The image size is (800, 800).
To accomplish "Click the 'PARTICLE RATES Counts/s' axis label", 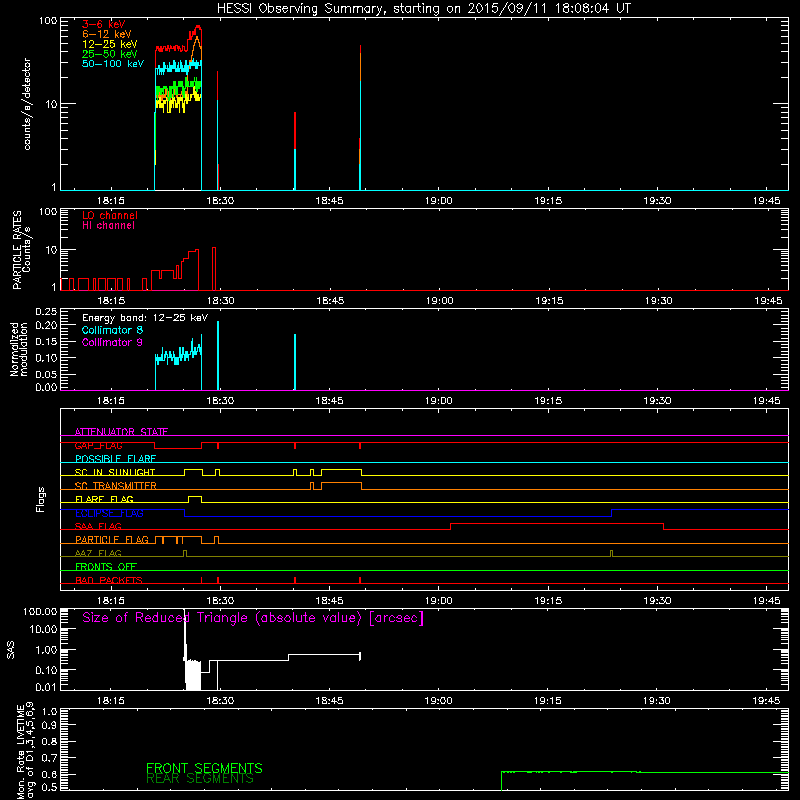I will pyautogui.click(x=22, y=250).
